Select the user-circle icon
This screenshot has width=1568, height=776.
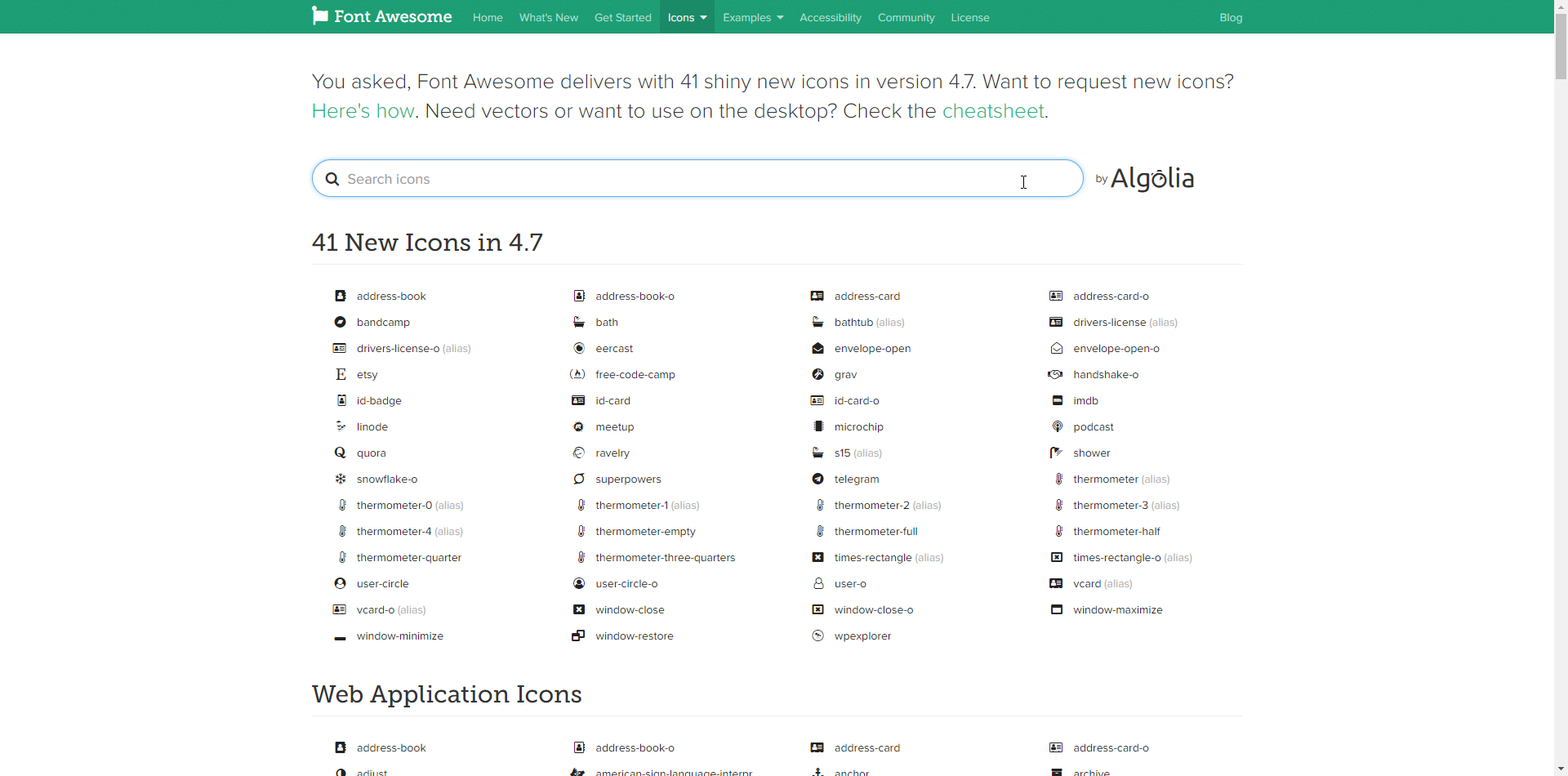tap(382, 584)
